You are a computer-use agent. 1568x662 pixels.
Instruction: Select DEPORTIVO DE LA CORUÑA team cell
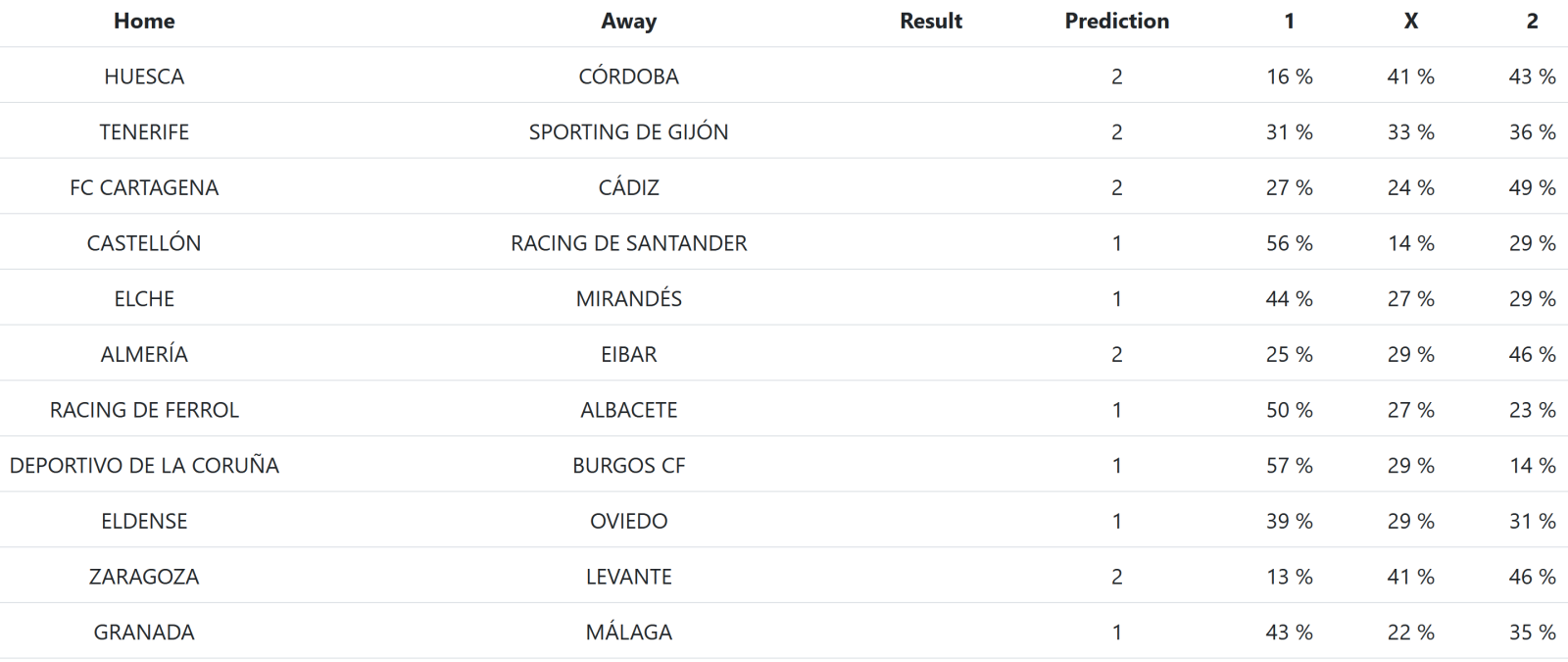(144, 466)
